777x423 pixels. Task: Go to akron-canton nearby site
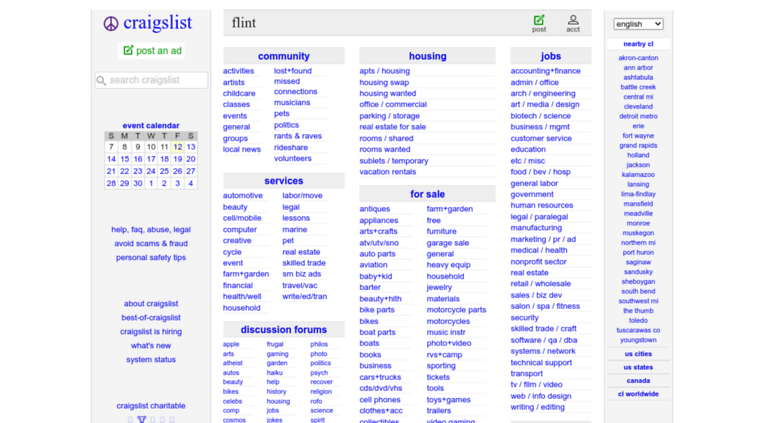click(638, 57)
